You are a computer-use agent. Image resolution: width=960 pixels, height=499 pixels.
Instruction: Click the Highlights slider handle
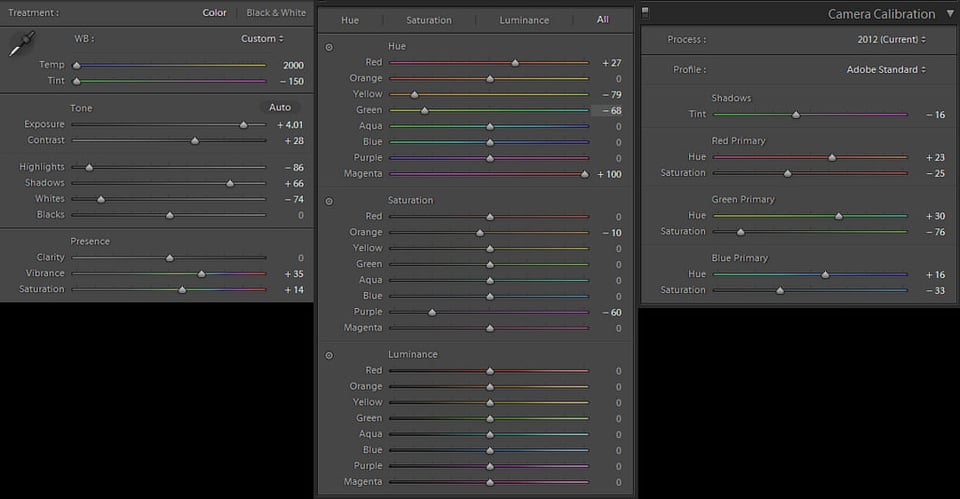pyautogui.click(x=89, y=167)
